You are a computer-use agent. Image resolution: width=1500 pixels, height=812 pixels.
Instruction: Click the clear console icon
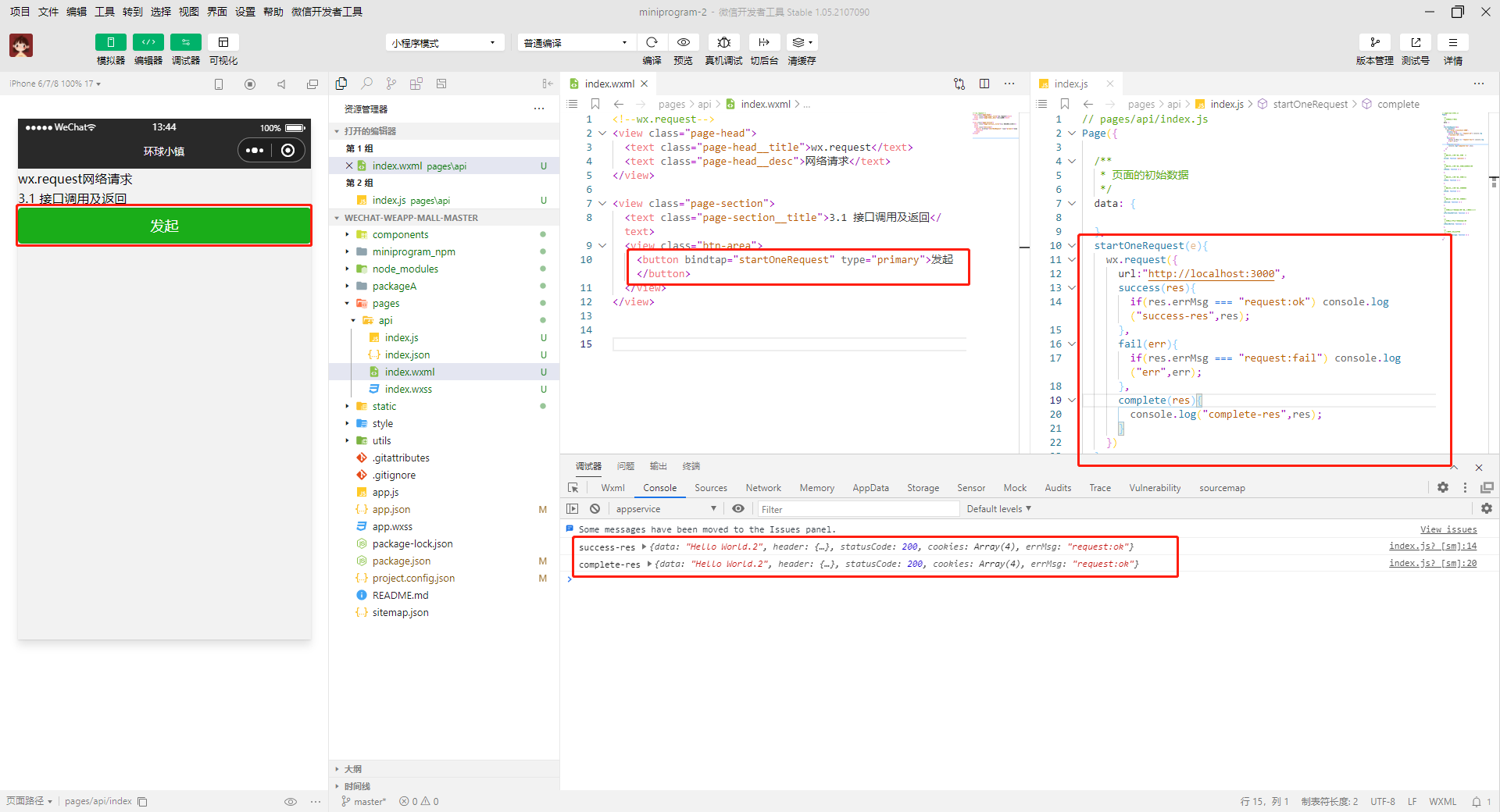(595, 508)
